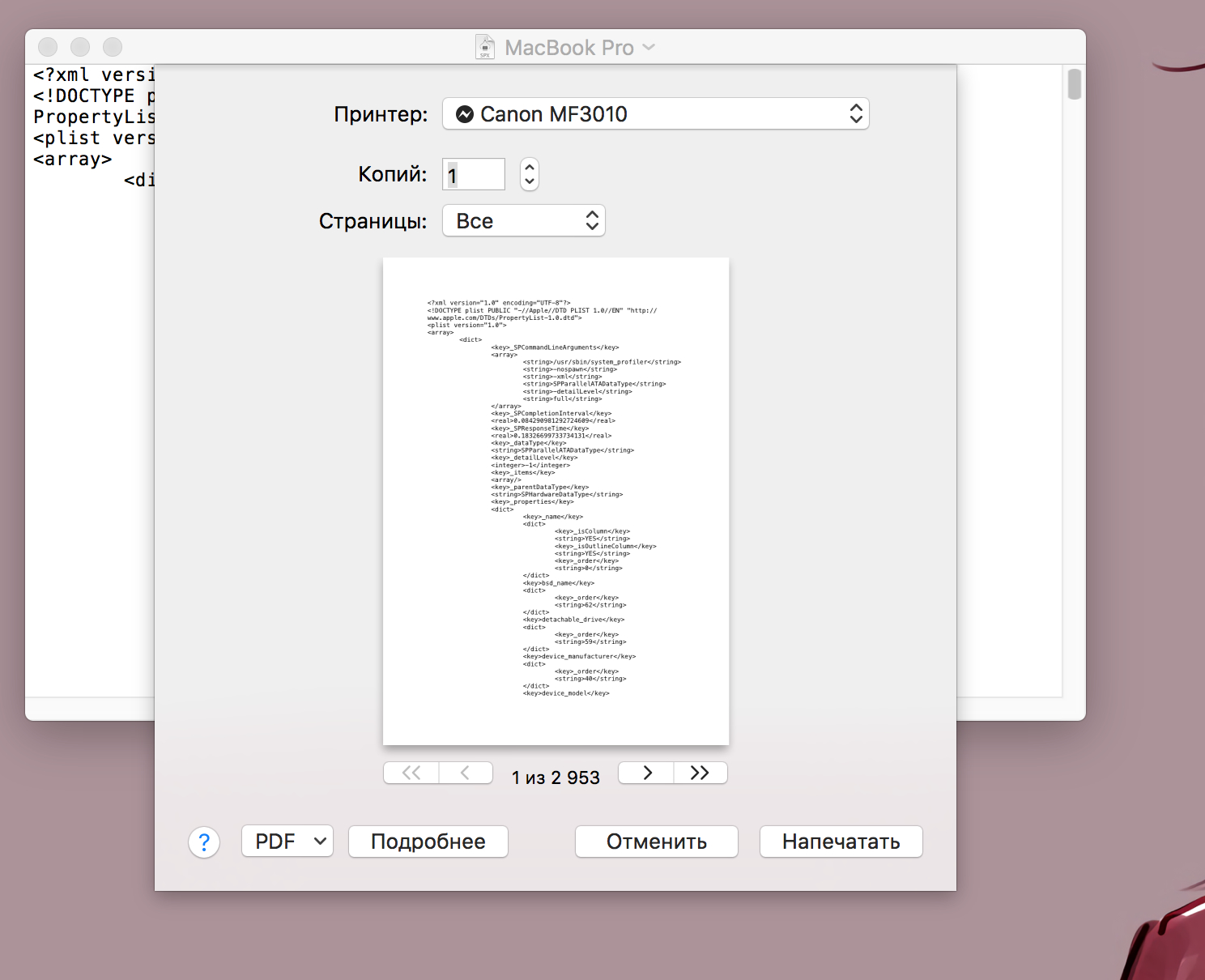Minimize the MacBook Pro document window
Image resolution: width=1205 pixels, height=980 pixels.
coord(80,47)
